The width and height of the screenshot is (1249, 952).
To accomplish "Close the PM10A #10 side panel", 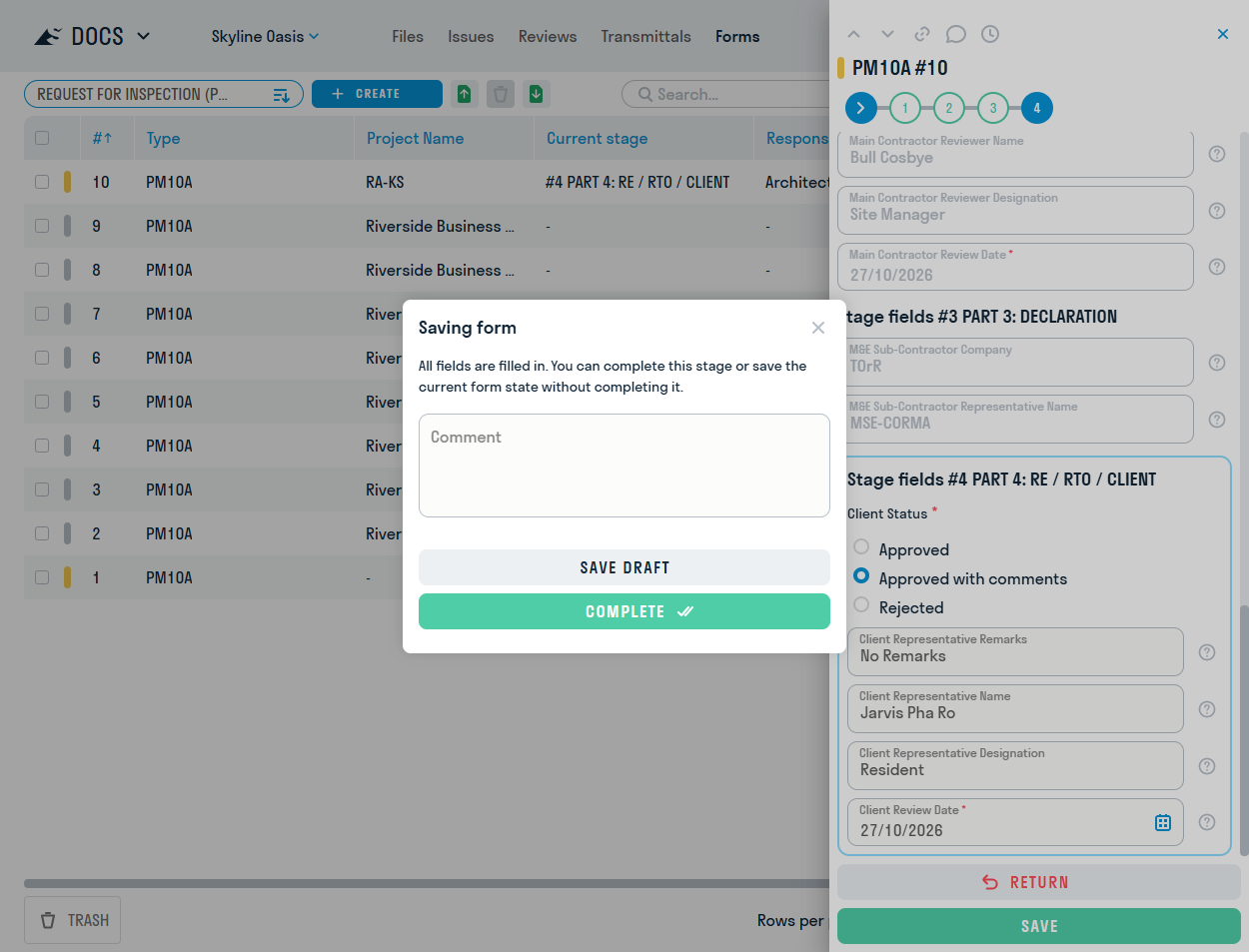I will pos(1223,34).
